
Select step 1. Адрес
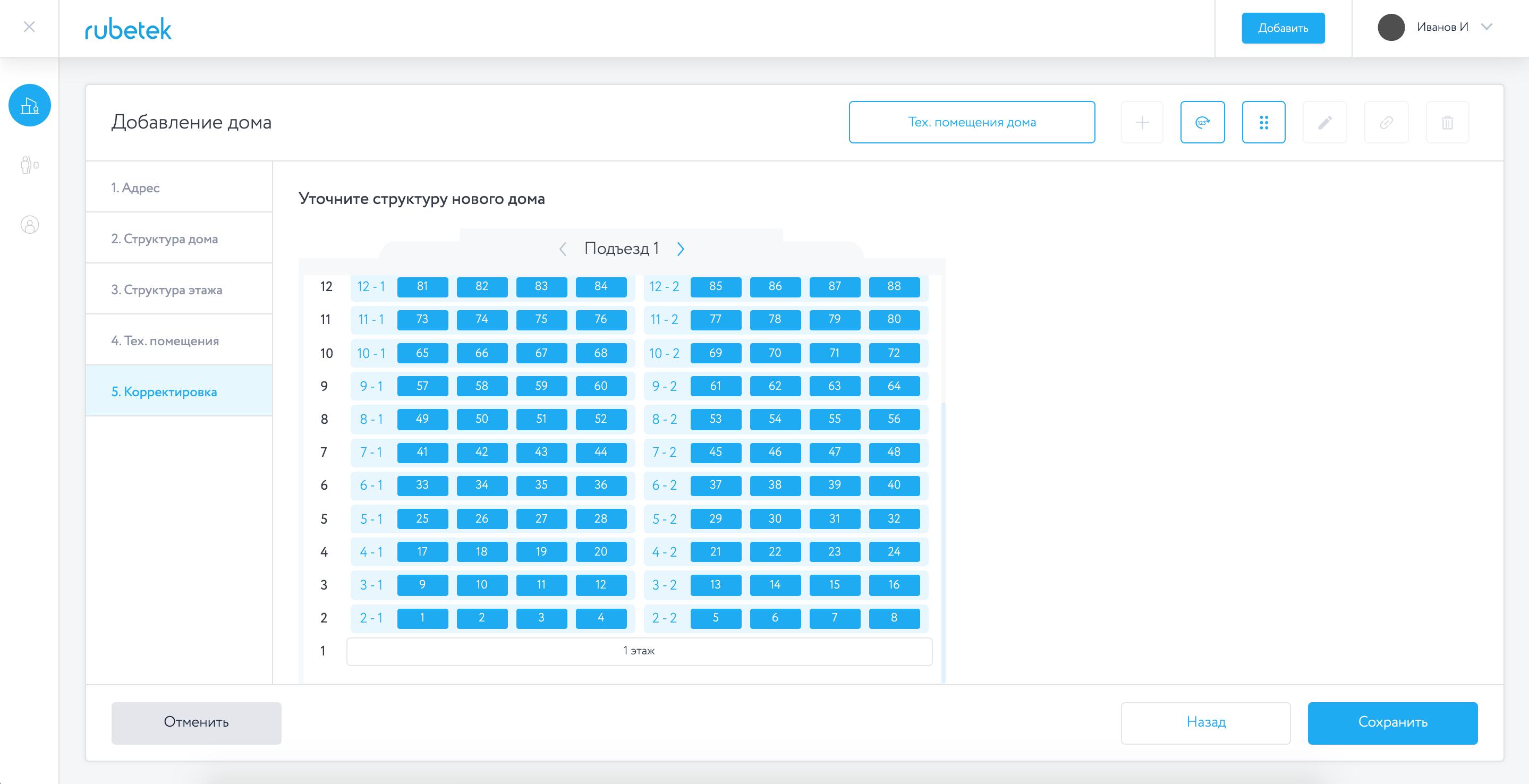(x=179, y=188)
